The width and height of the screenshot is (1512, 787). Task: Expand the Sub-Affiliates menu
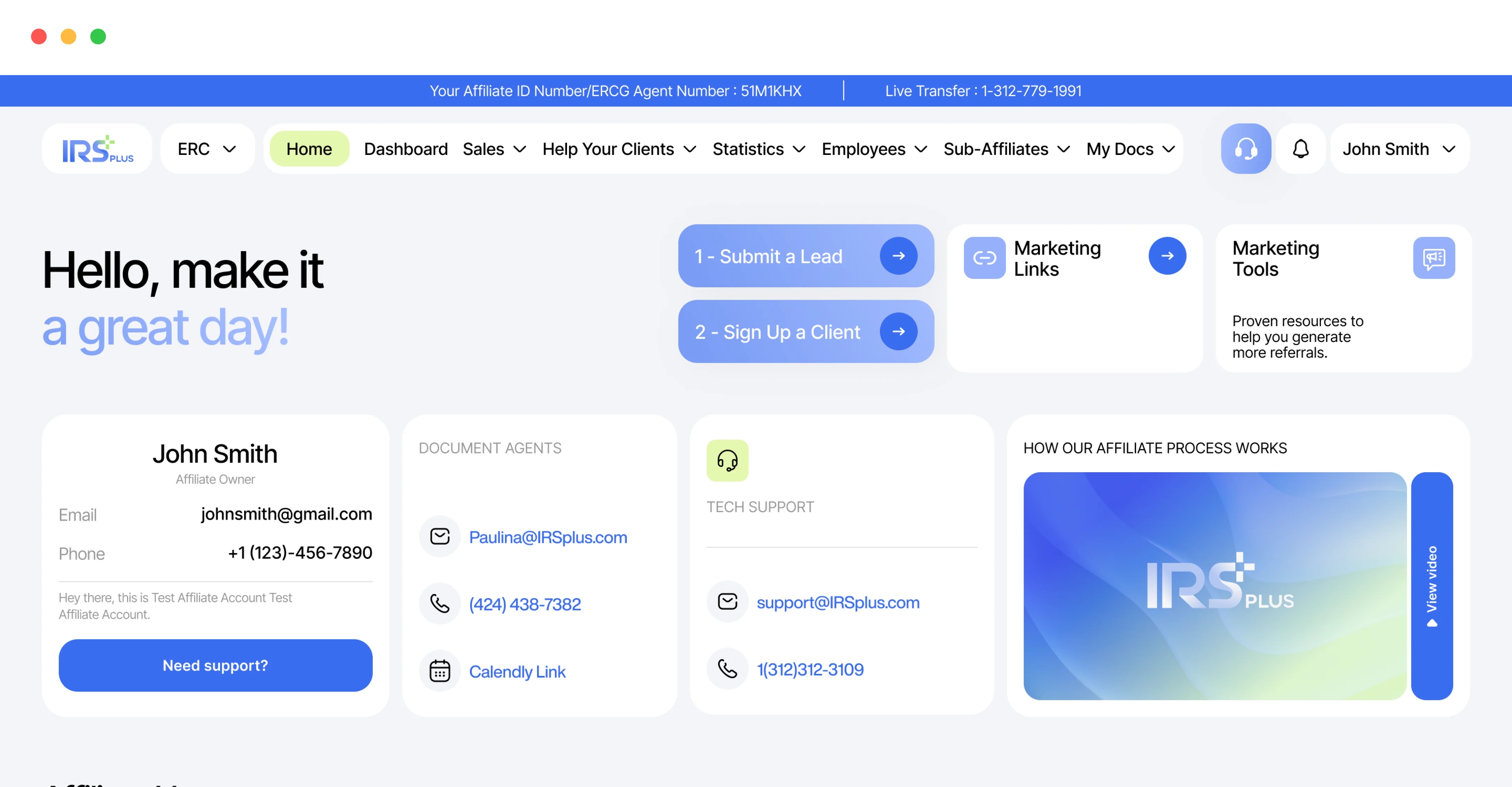1006,149
